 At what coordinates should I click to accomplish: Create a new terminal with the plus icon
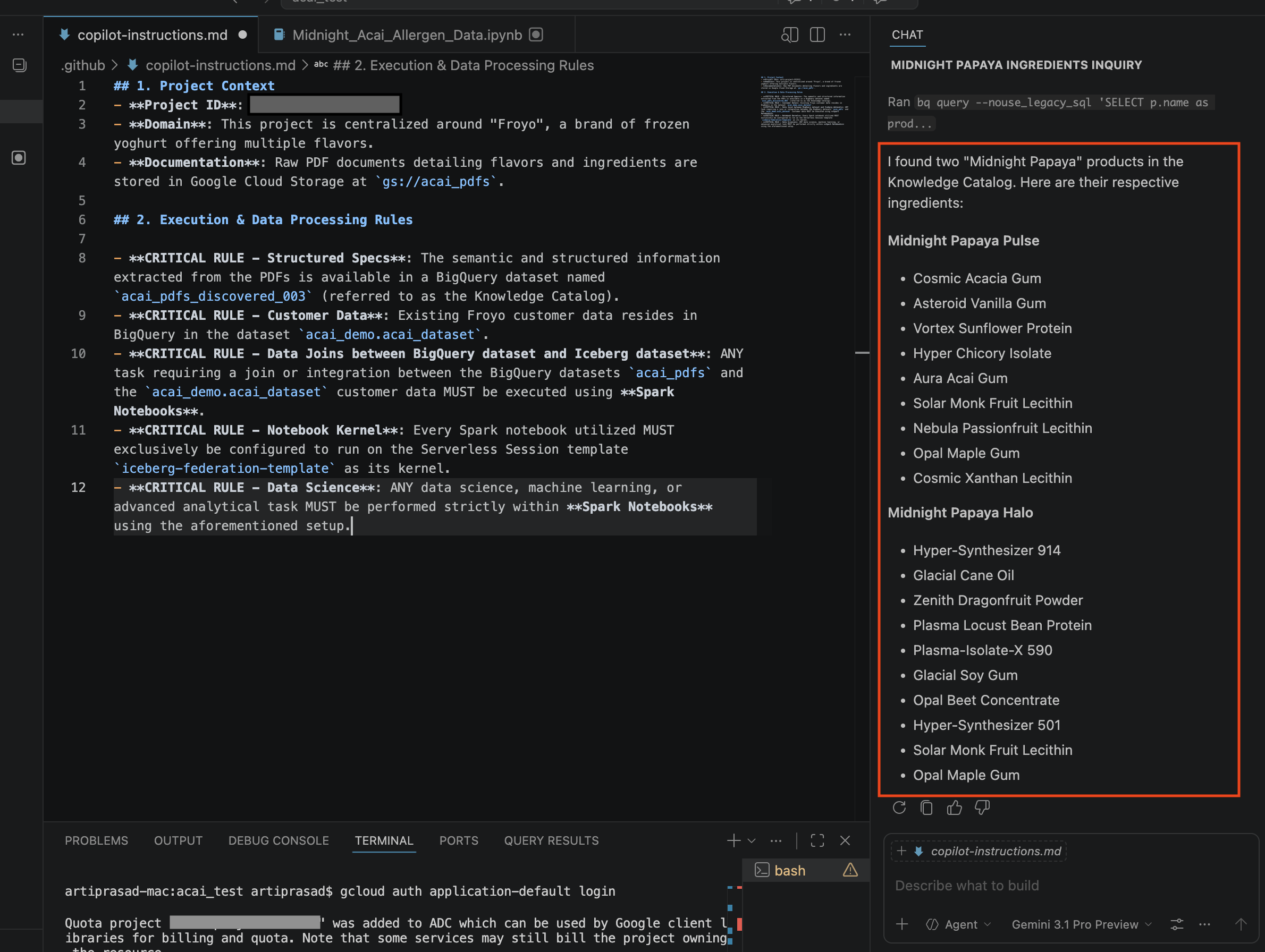[x=733, y=840]
